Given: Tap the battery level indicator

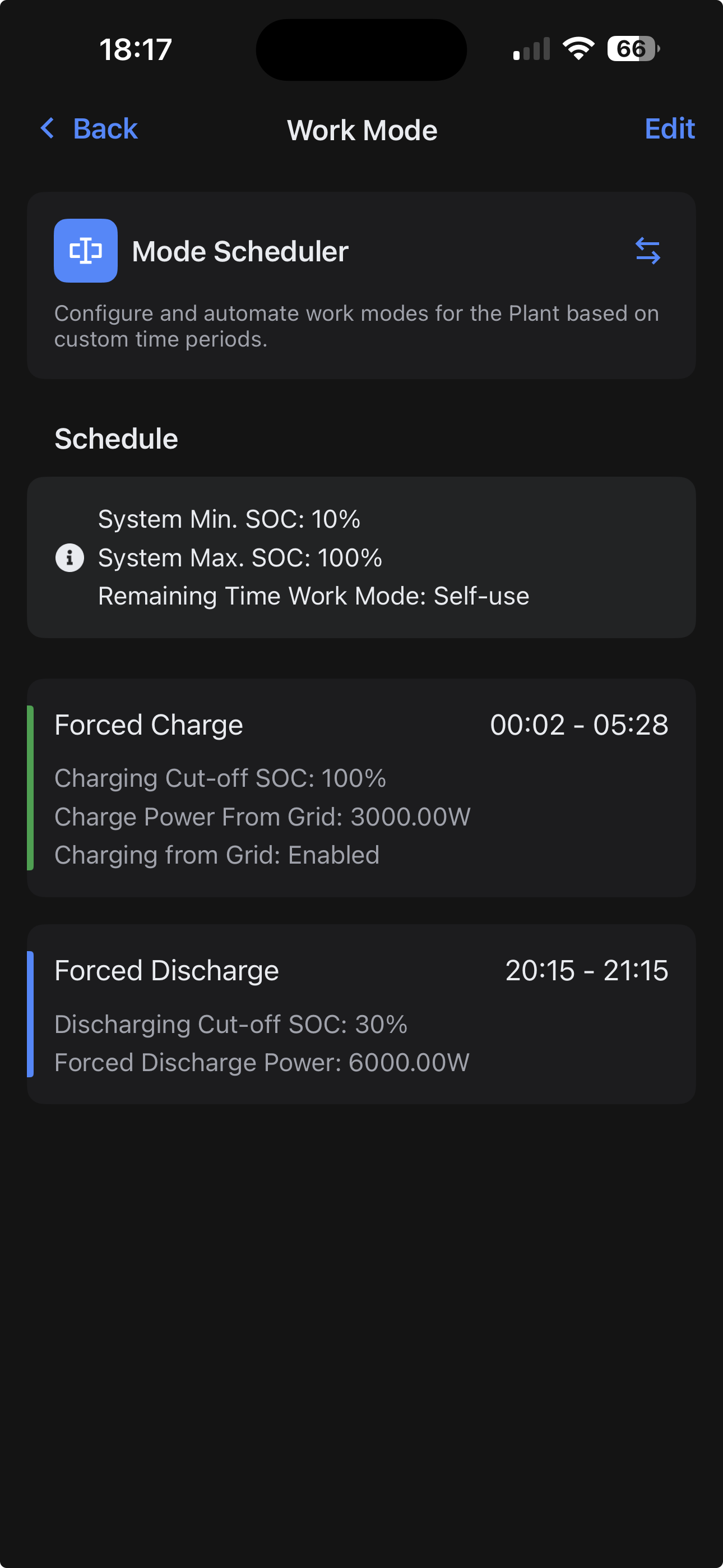Looking at the screenshot, I should click(x=633, y=49).
